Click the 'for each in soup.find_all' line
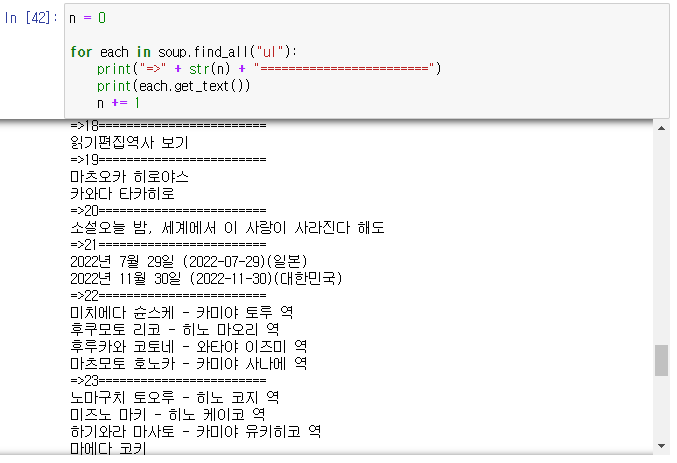Image resolution: width=677 pixels, height=463 pixels. point(183,52)
